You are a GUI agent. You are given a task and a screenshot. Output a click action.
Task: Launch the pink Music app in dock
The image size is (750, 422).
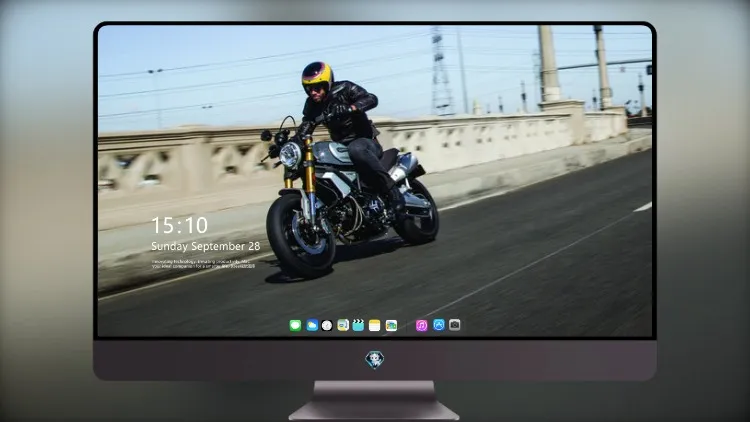click(x=421, y=325)
